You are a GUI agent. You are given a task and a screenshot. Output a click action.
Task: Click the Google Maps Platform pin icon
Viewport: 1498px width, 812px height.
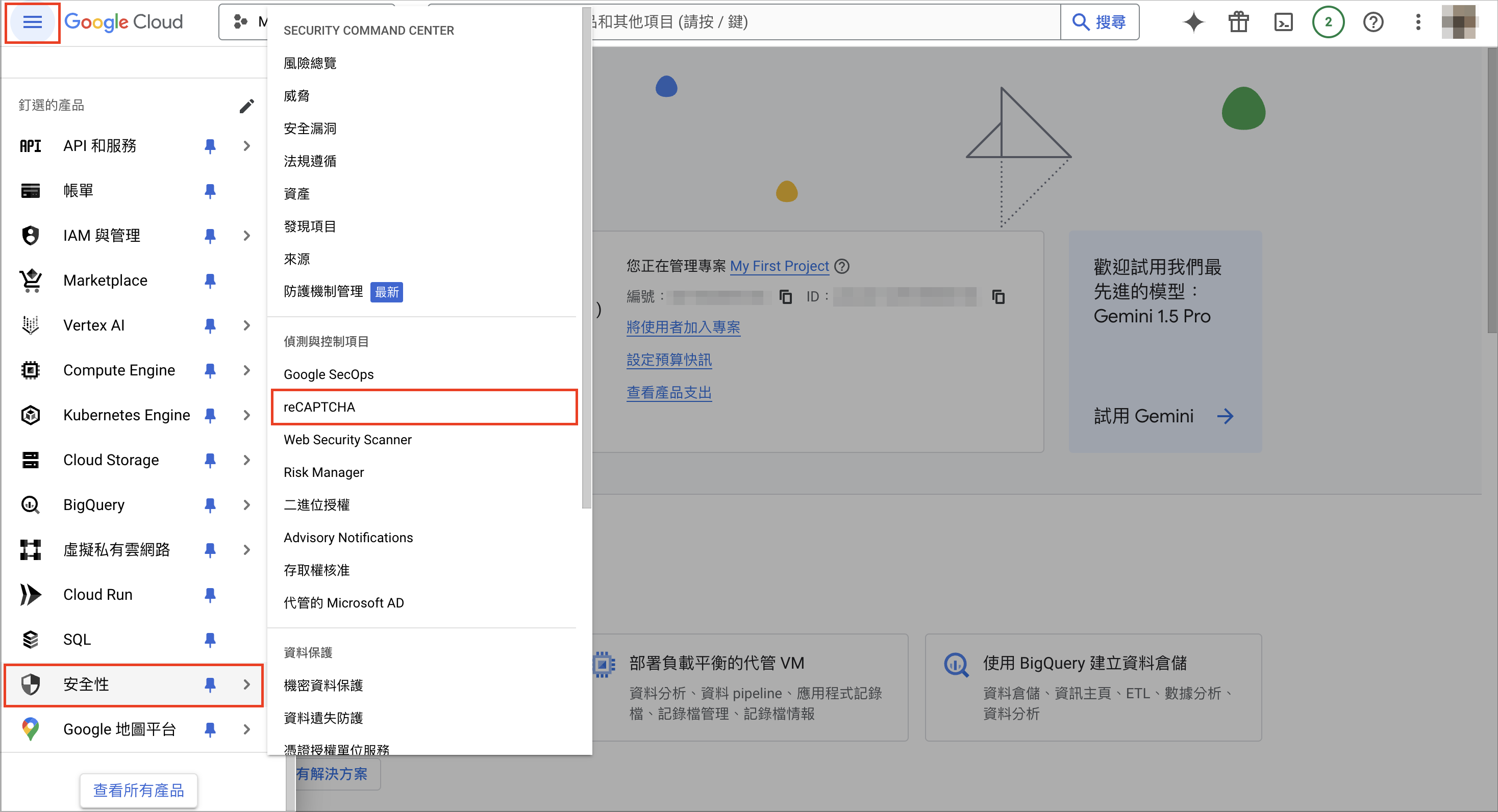pos(30,729)
